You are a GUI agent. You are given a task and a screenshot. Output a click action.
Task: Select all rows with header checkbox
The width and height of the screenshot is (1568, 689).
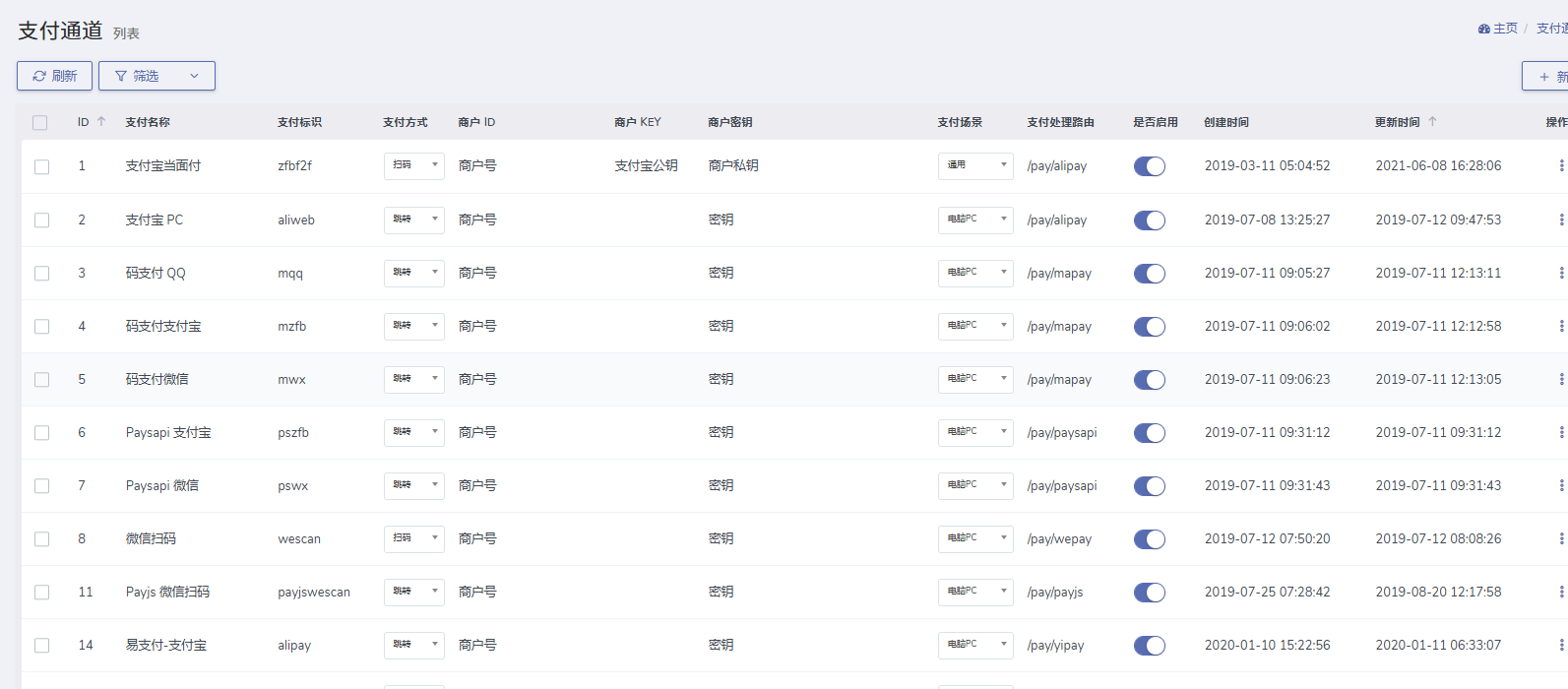[40, 123]
